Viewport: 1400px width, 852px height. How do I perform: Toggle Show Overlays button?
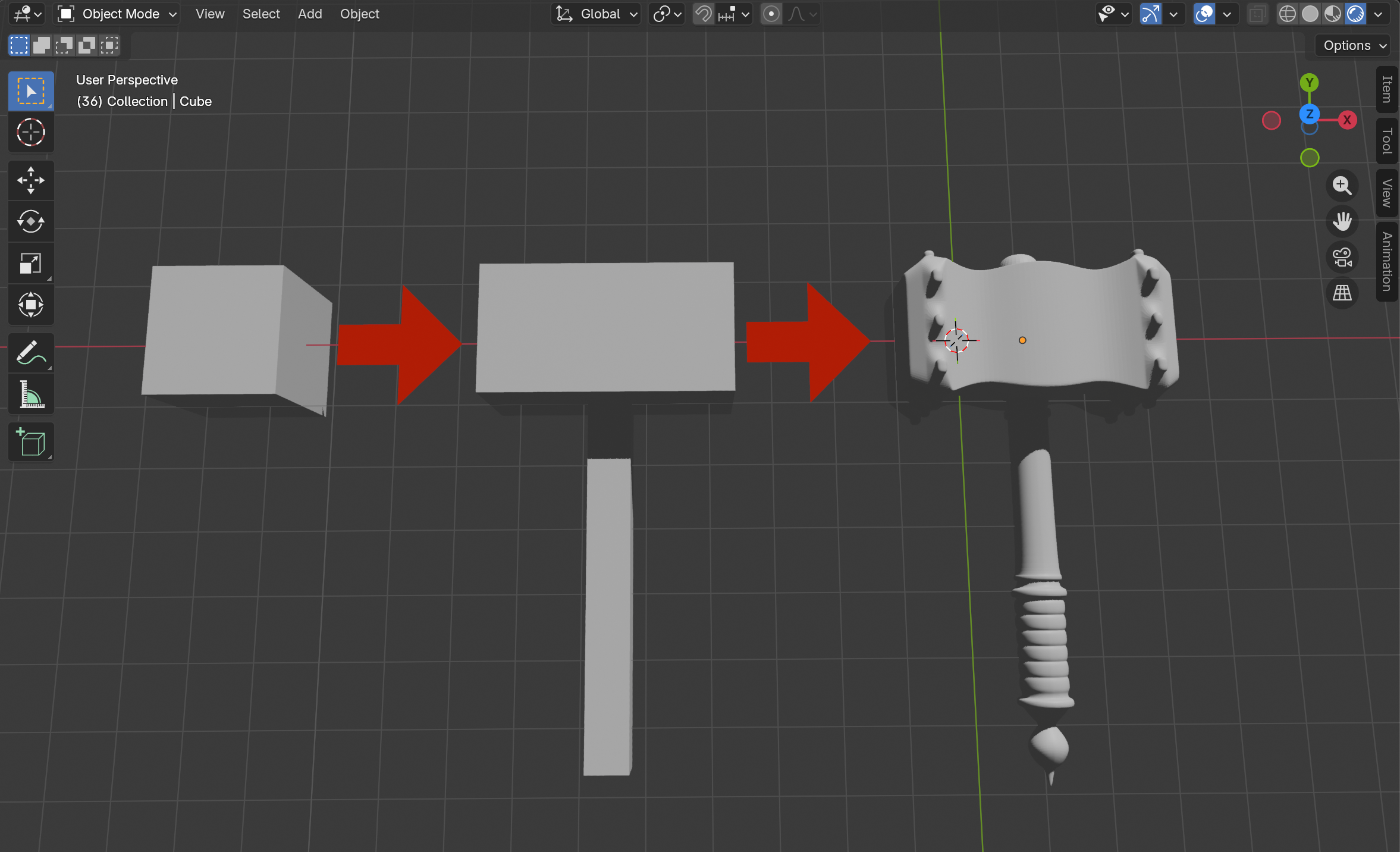tap(1204, 14)
